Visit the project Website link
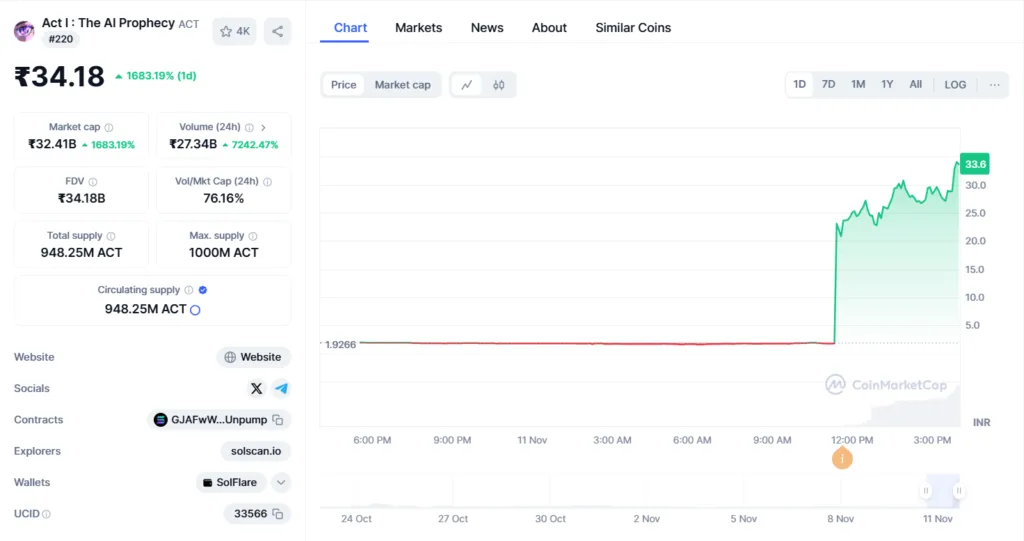Screen dimensions: 1024x541 point(253,357)
